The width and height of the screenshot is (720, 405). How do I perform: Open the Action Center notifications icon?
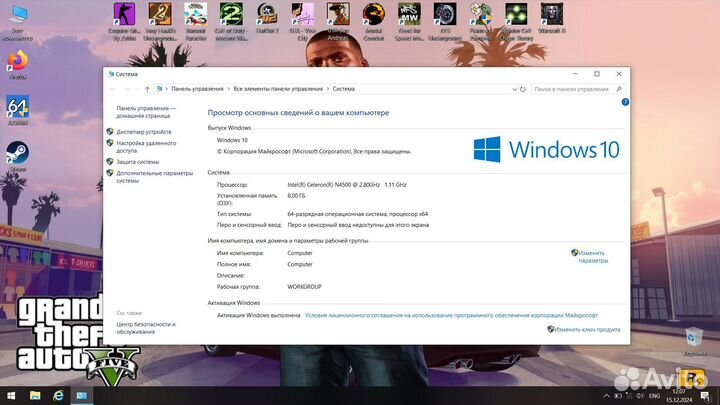[705, 396]
